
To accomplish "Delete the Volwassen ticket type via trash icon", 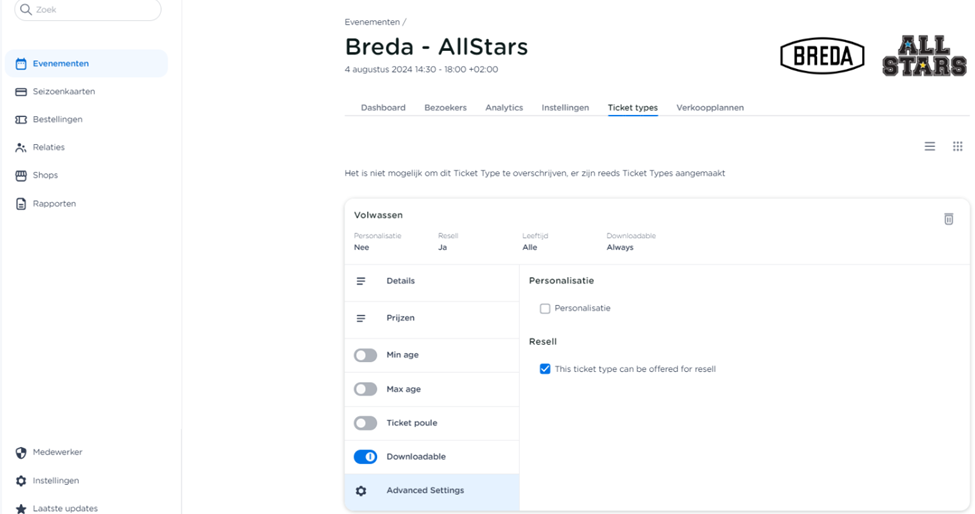I will 948,219.
